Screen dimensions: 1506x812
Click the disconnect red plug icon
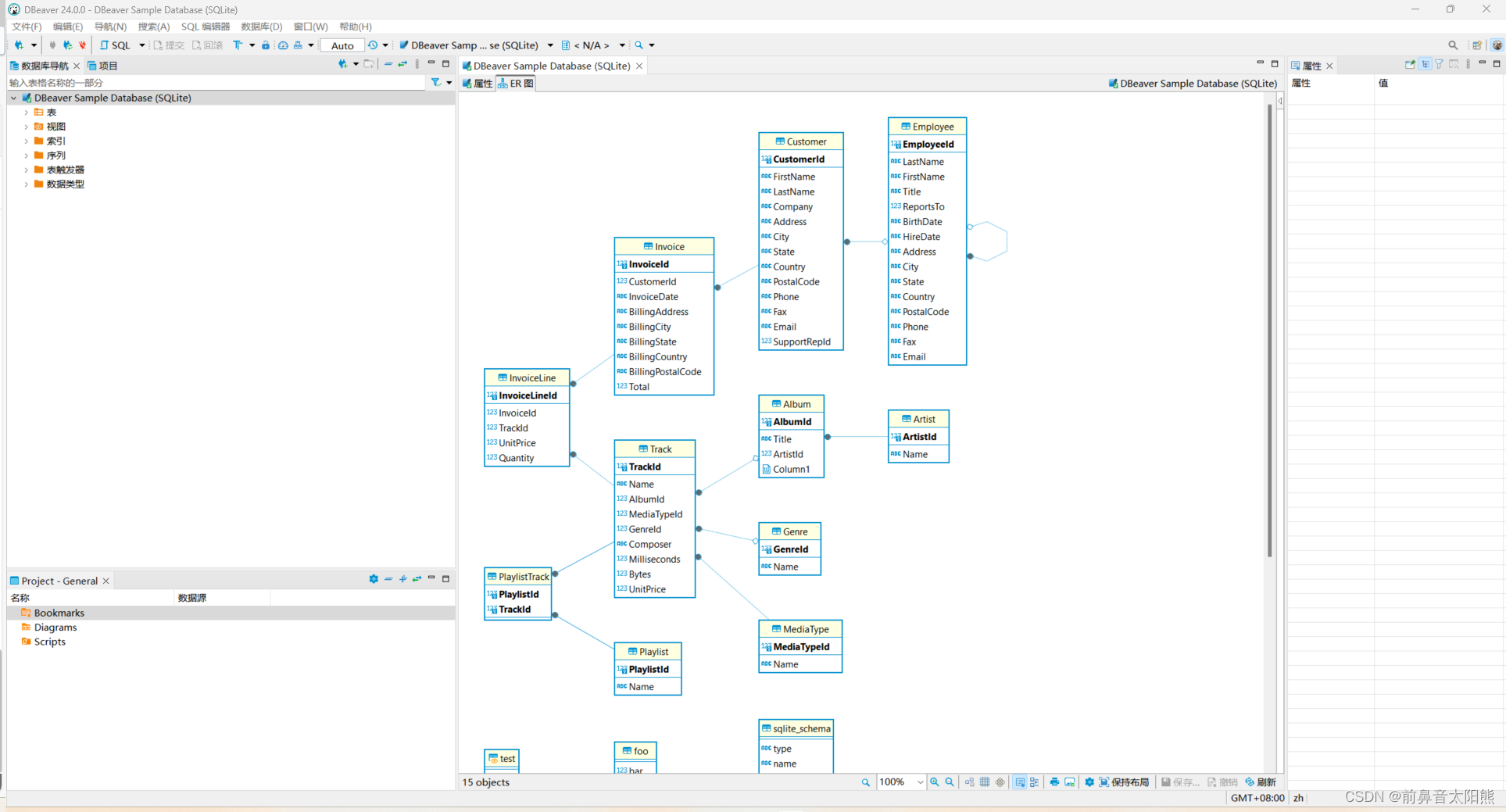pos(82,45)
